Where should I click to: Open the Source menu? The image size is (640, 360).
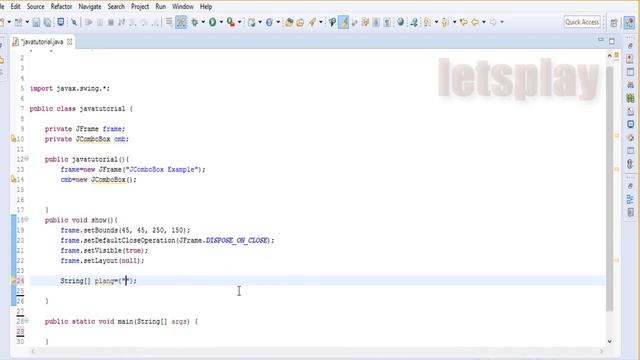click(x=36, y=7)
